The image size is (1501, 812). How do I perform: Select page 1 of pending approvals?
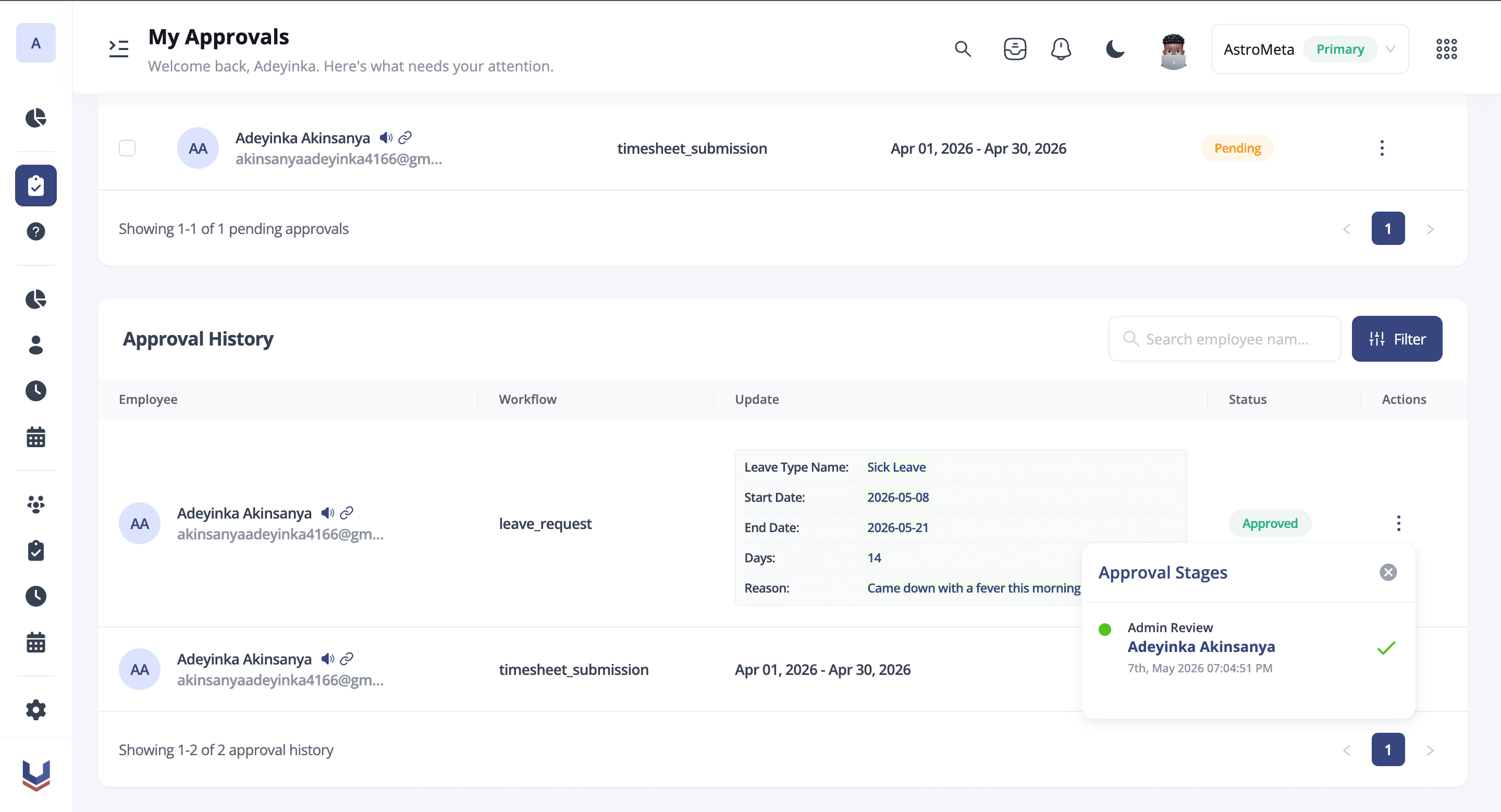pyautogui.click(x=1388, y=228)
